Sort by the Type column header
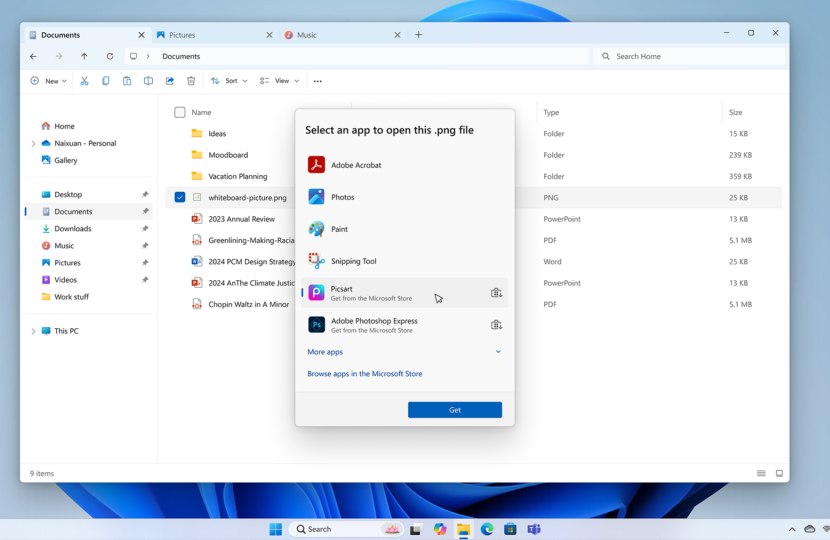The image size is (830, 540). [x=551, y=112]
